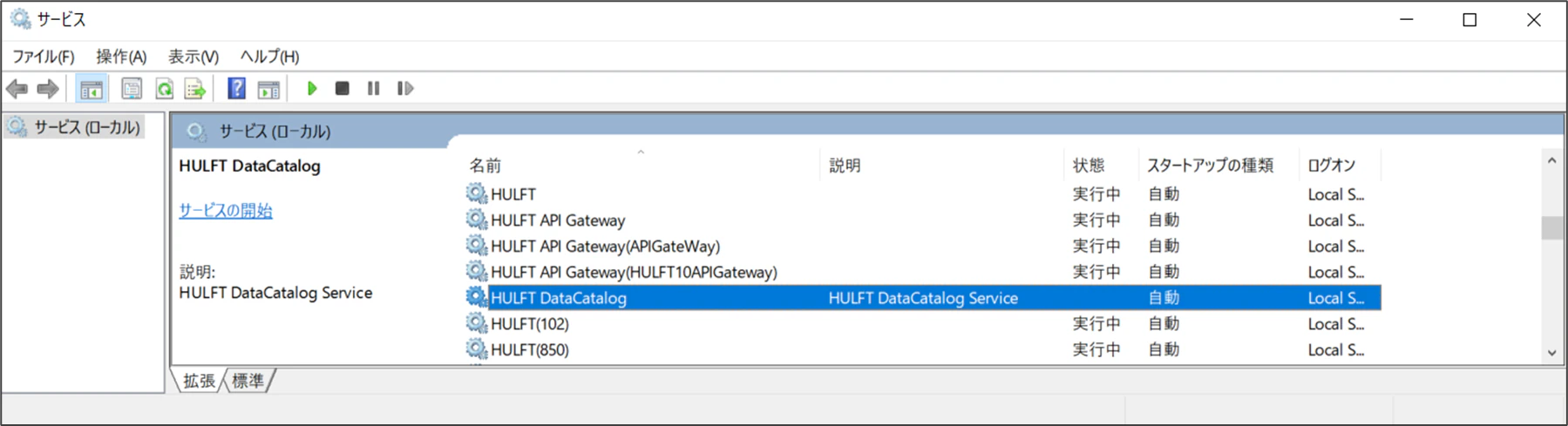The height and width of the screenshot is (426, 1568).
Task: Click gear icon of HULFT API Gateway(HULFT10APIGateway)
Action: pos(476,272)
